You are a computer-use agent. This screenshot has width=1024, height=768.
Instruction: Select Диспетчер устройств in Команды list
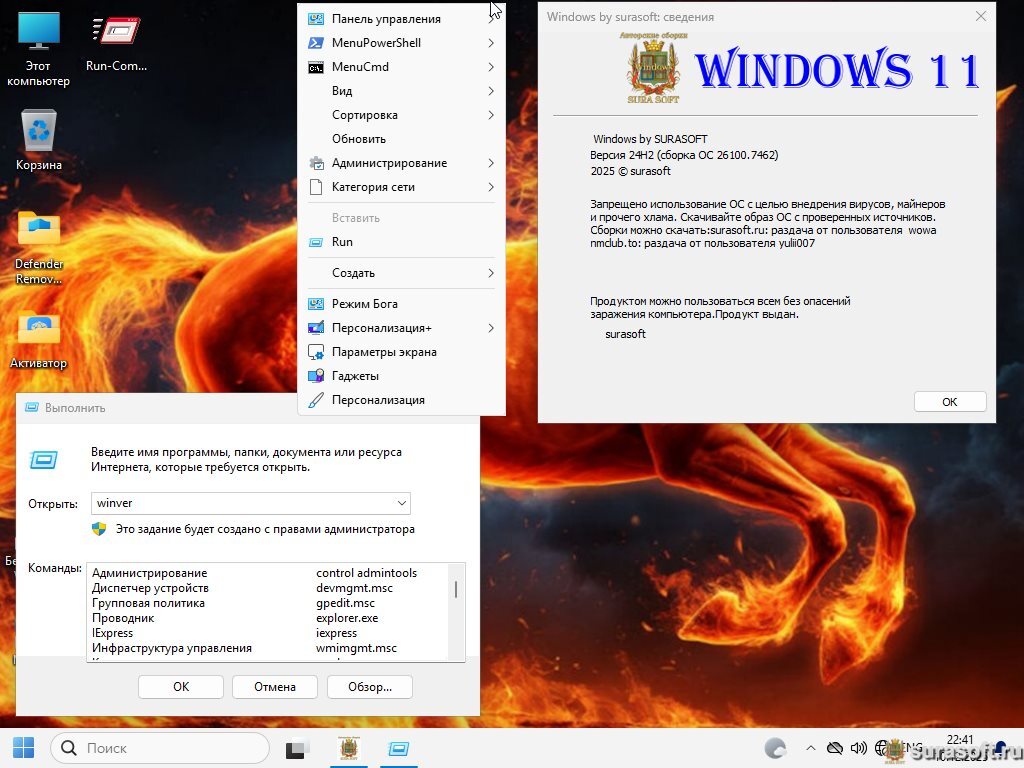[268, 588]
